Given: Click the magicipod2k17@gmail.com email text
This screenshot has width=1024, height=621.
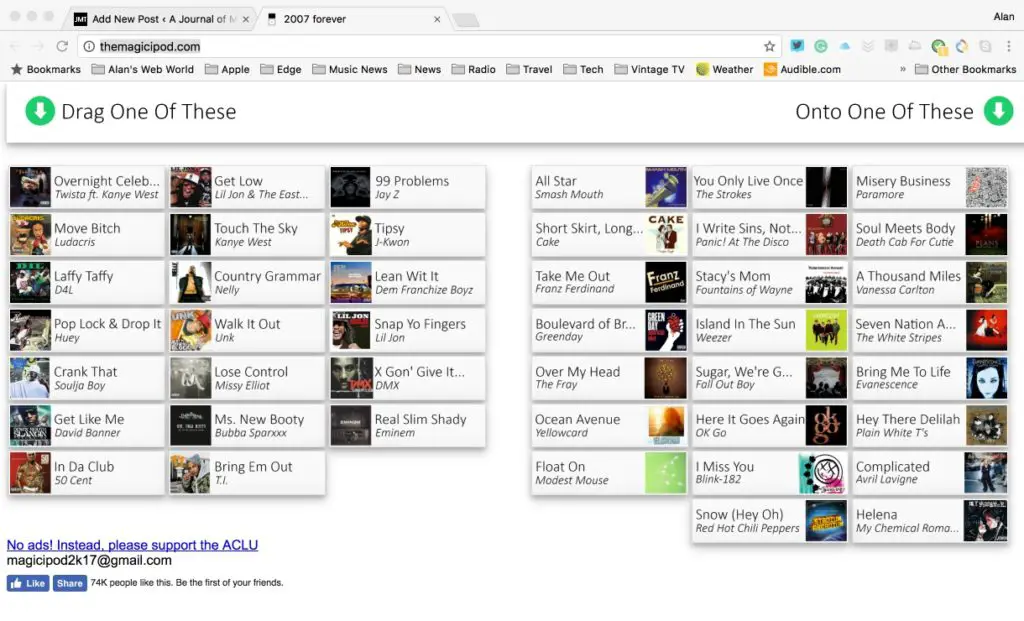Looking at the screenshot, I should (x=89, y=560).
